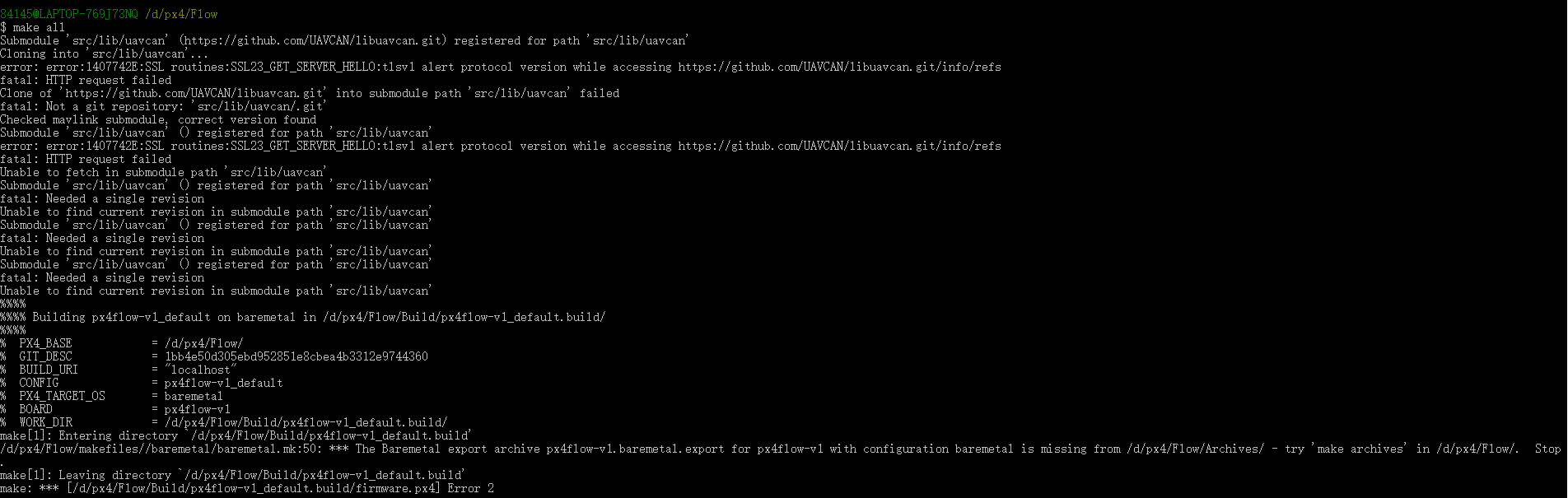Click the CONFIG px4flow-v1_default value
The width and height of the screenshot is (1568, 498).
[x=224, y=383]
